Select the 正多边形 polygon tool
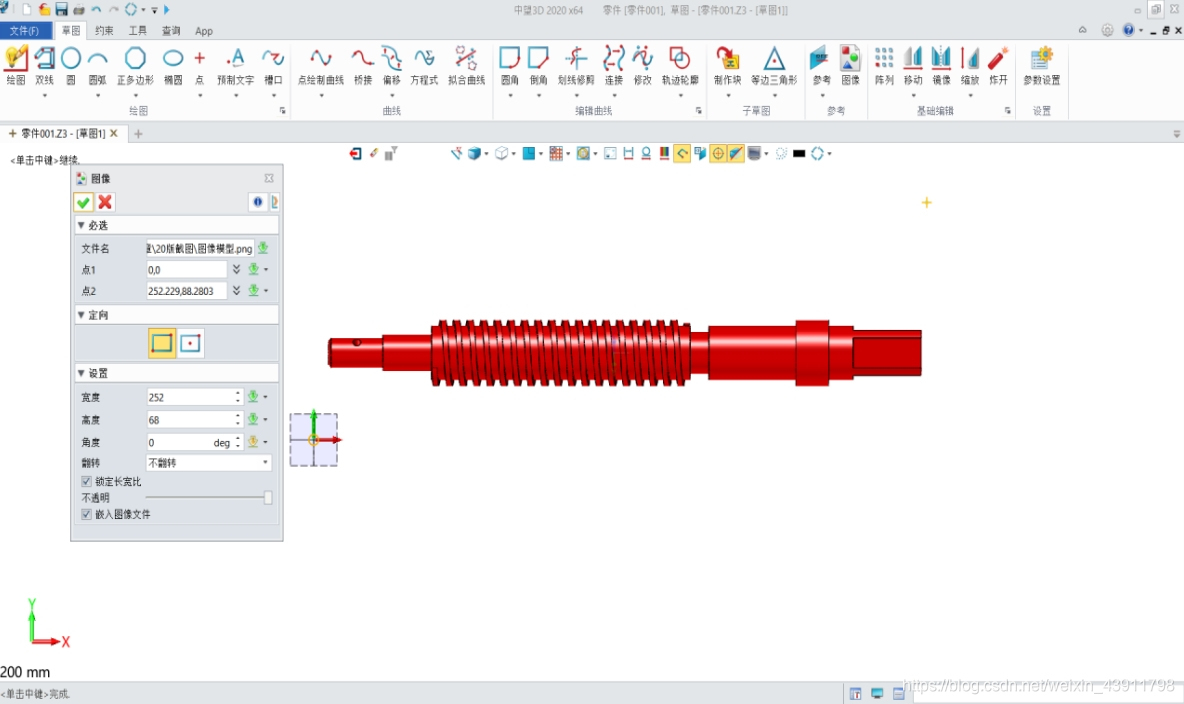 tap(135, 66)
